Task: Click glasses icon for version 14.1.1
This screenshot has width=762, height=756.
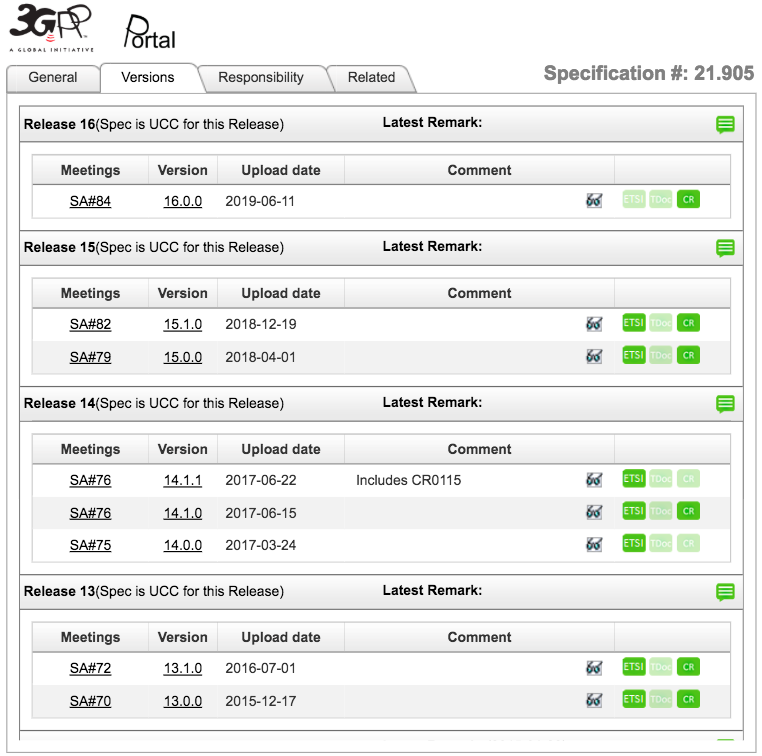Action: [594, 480]
